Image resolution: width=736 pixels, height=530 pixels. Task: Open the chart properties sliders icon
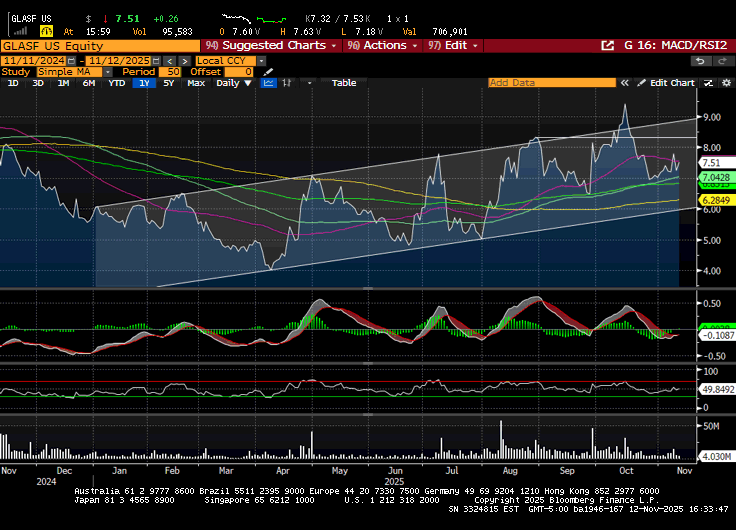click(x=708, y=83)
